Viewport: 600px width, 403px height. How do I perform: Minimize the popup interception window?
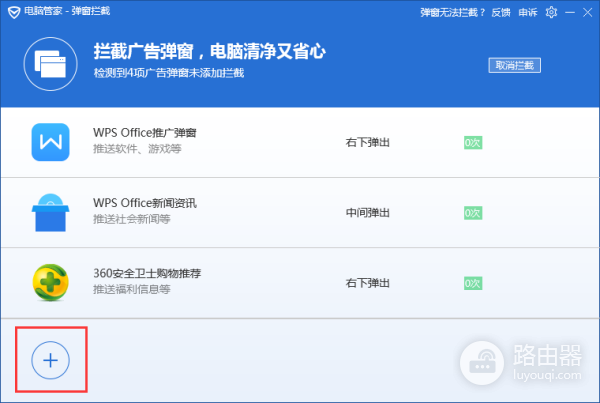coord(570,13)
